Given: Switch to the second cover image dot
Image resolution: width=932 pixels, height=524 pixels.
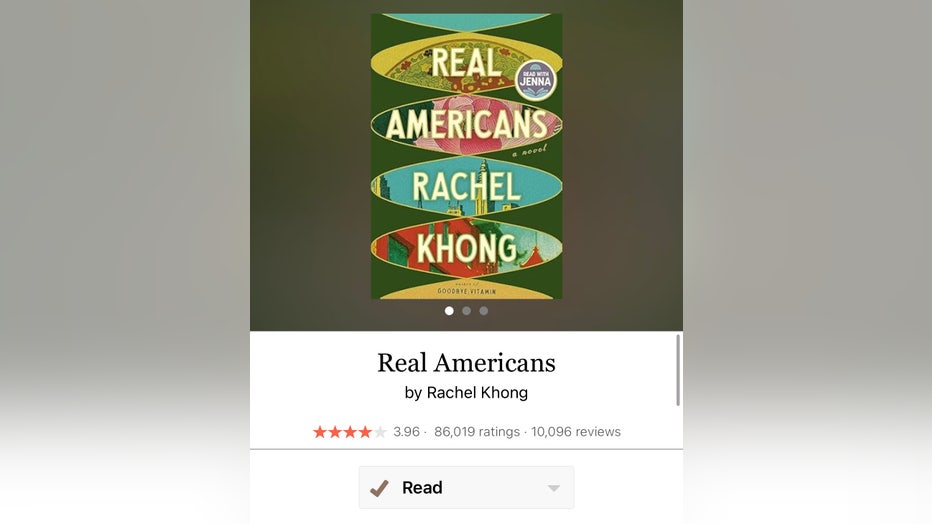Looking at the screenshot, I should (x=467, y=311).
